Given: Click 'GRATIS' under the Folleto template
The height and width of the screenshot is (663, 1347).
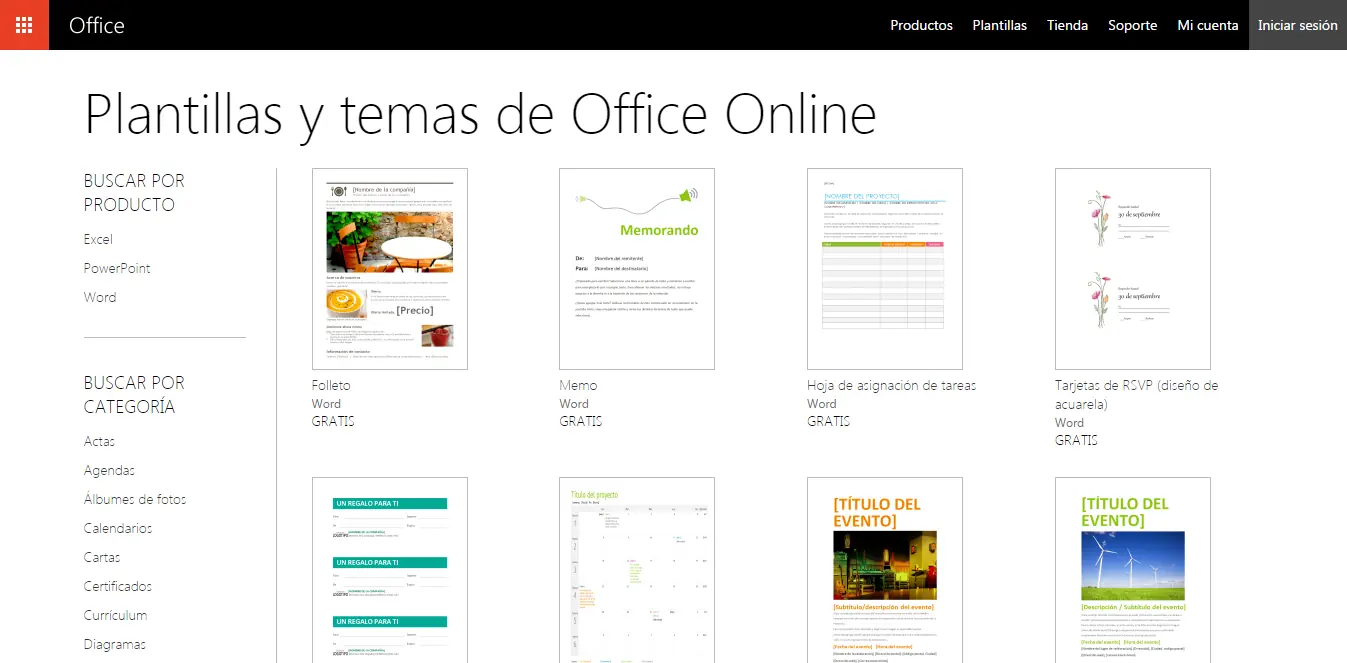Looking at the screenshot, I should tap(333, 421).
